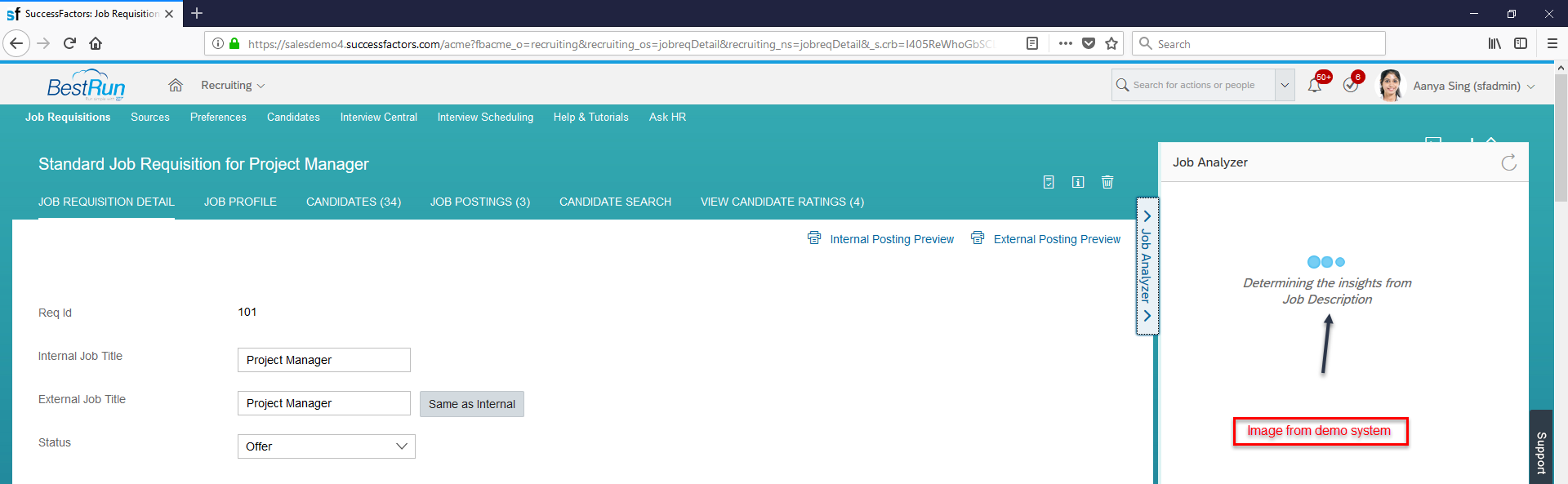Screen dimensions: 1568x484
Task: Toggle the browser sidebar icon
Action: (x=1521, y=43)
